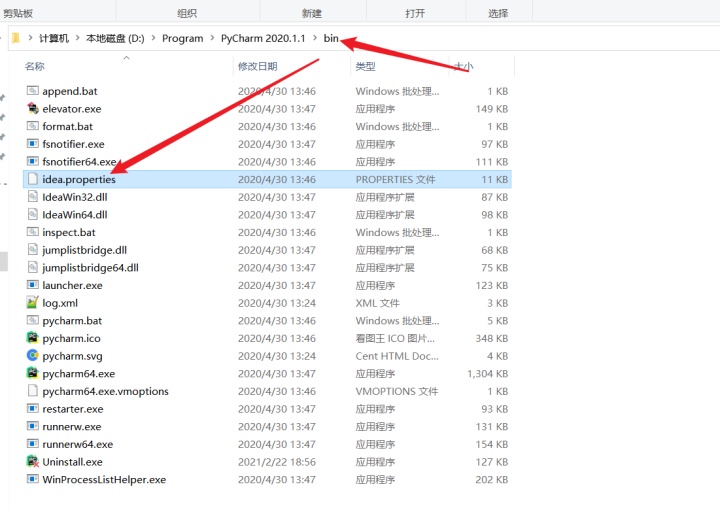Select the IdeaWin64.dll file name
720x510 pixels.
click(x=75, y=214)
